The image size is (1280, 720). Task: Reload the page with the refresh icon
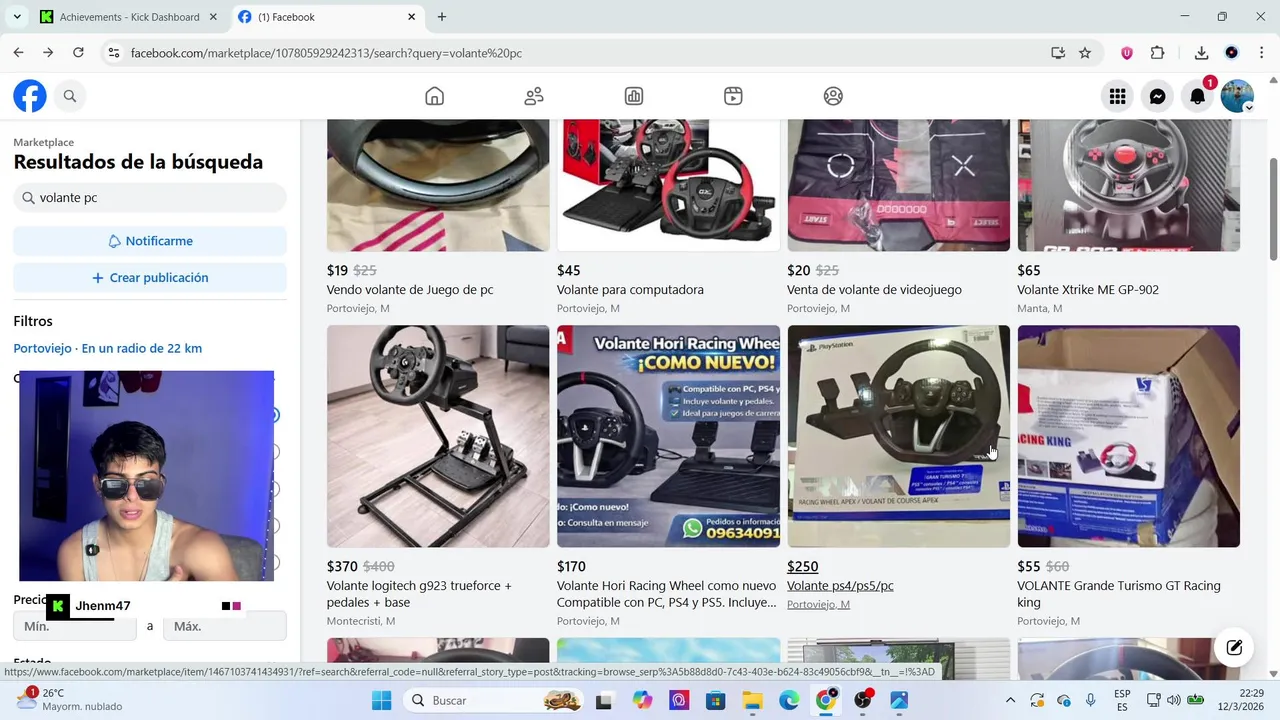[x=78, y=53]
